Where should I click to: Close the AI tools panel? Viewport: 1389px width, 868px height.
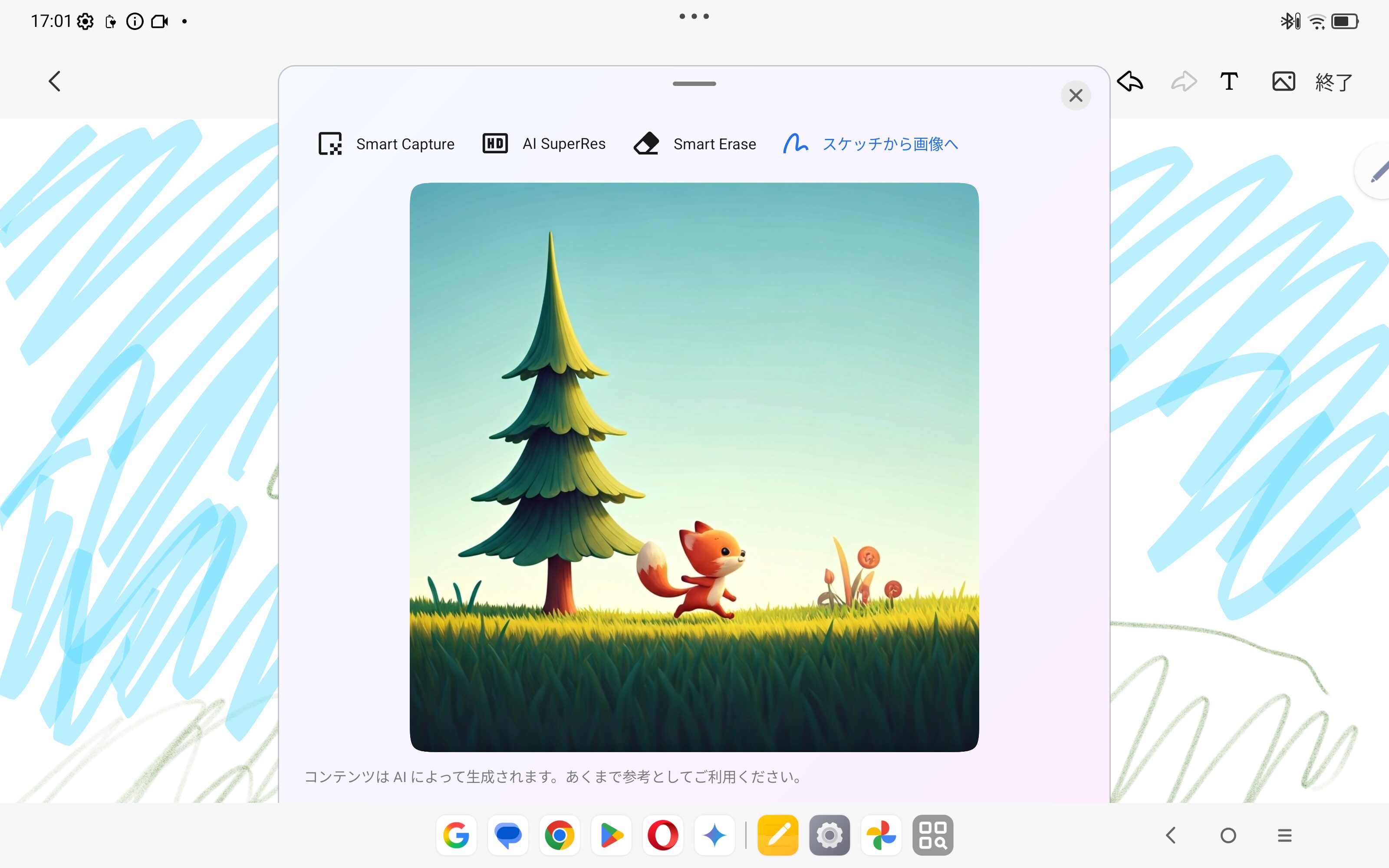(1076, 95)
